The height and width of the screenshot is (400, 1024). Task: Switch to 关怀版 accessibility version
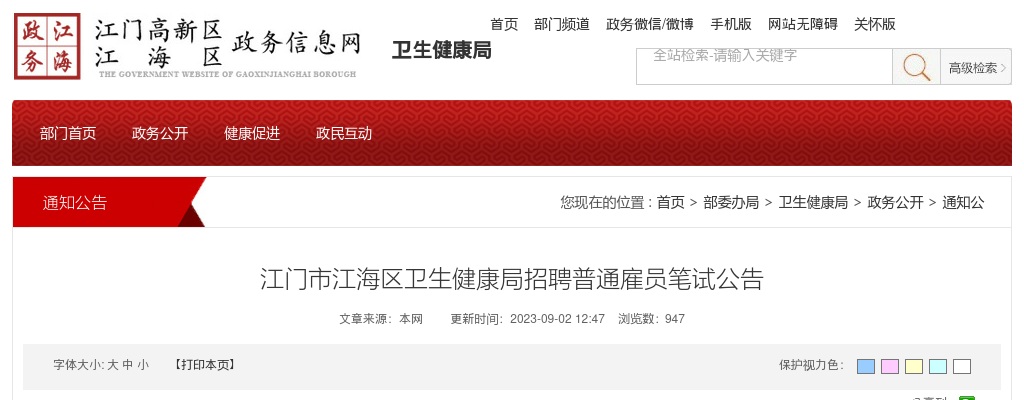[x=875, y=24]
